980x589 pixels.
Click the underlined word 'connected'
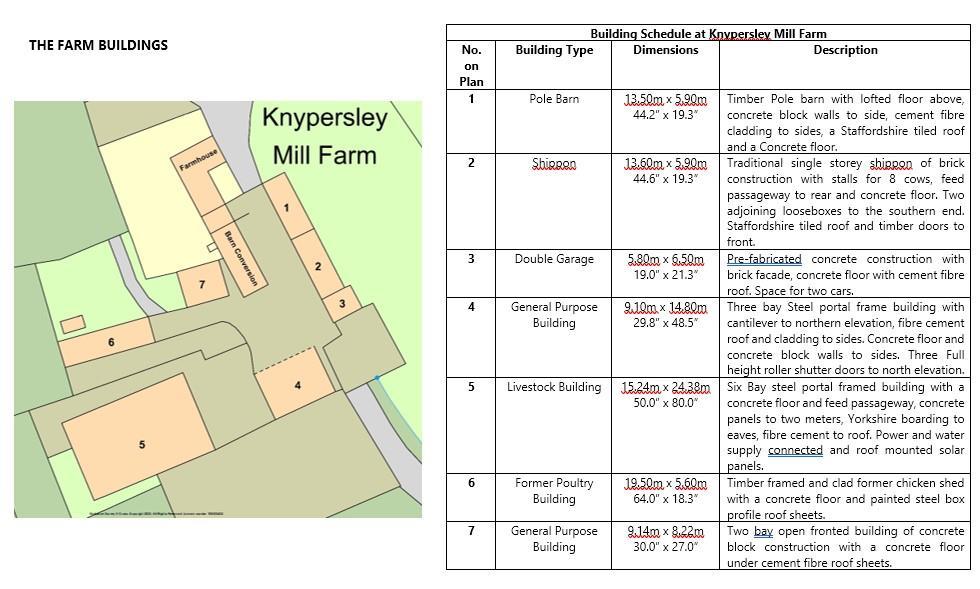(x=795, y=450)
